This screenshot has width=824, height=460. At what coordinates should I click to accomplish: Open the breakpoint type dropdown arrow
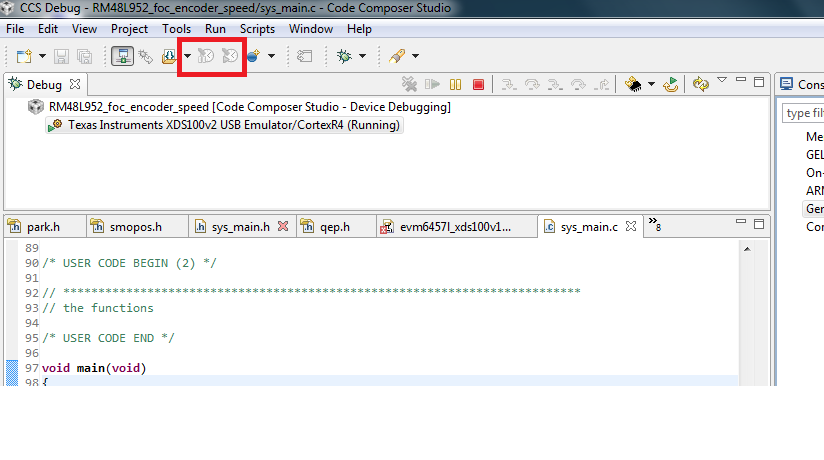(271, 56)
